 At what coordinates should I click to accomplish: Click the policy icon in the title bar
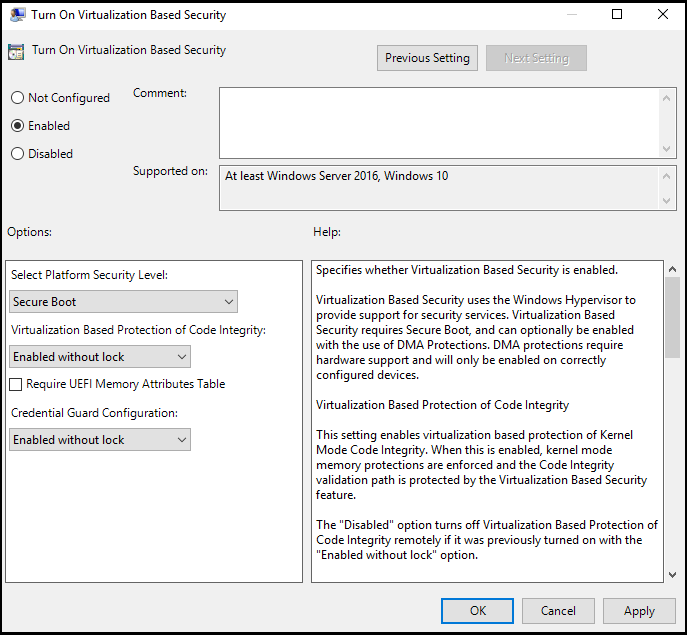coord(15,15)
